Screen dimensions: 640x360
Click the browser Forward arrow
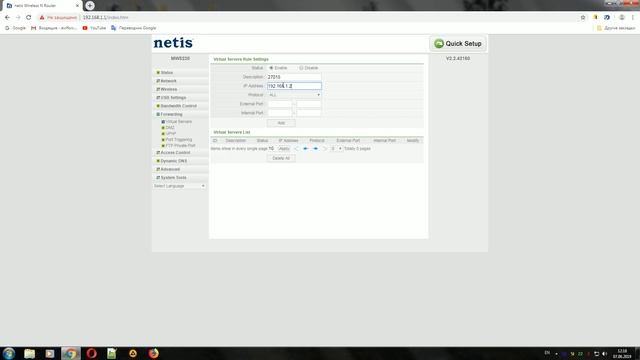tap(18, 18)
